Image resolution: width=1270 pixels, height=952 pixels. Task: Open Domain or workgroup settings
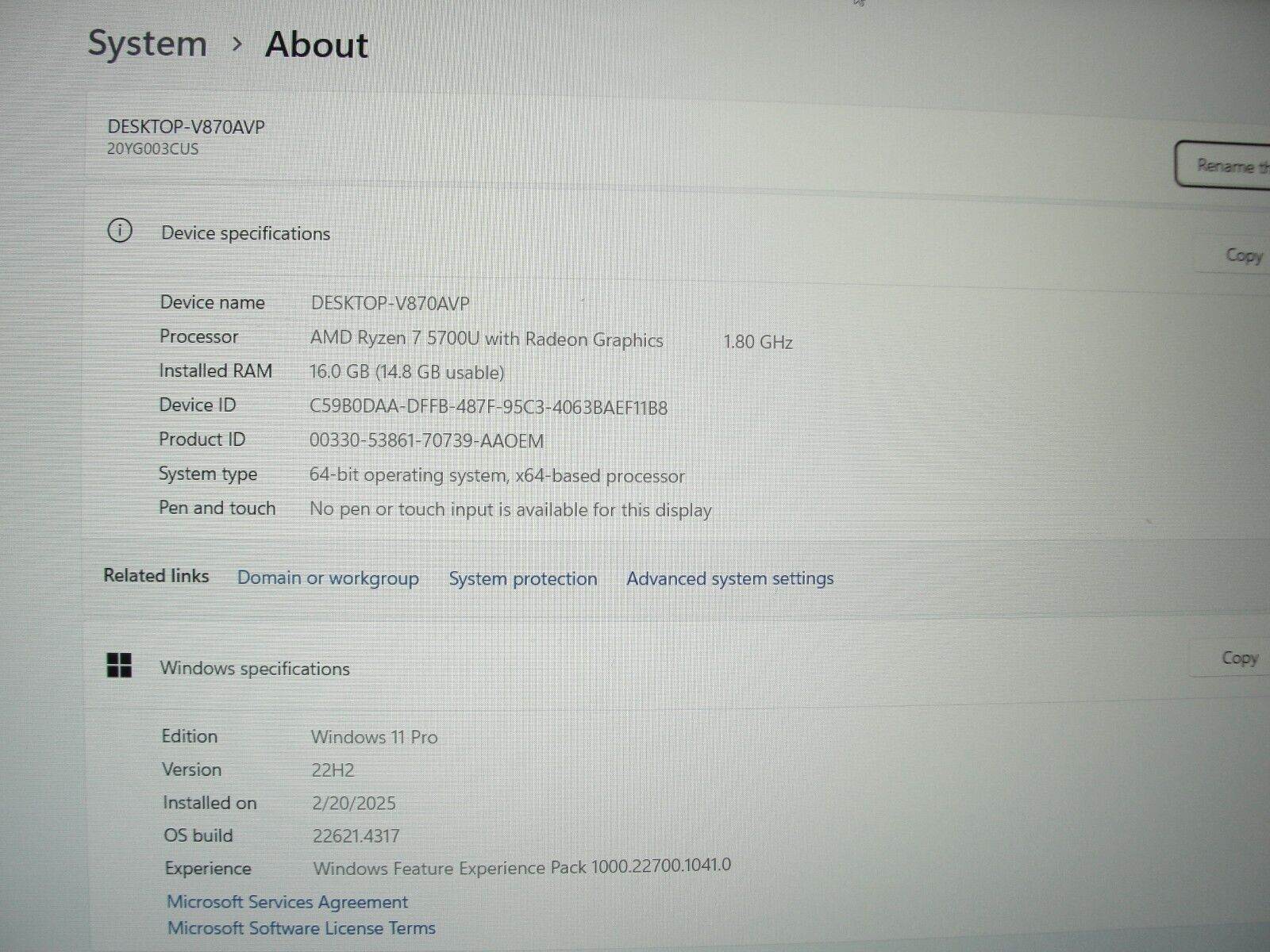pyautogui.click(x=328, y=578)
